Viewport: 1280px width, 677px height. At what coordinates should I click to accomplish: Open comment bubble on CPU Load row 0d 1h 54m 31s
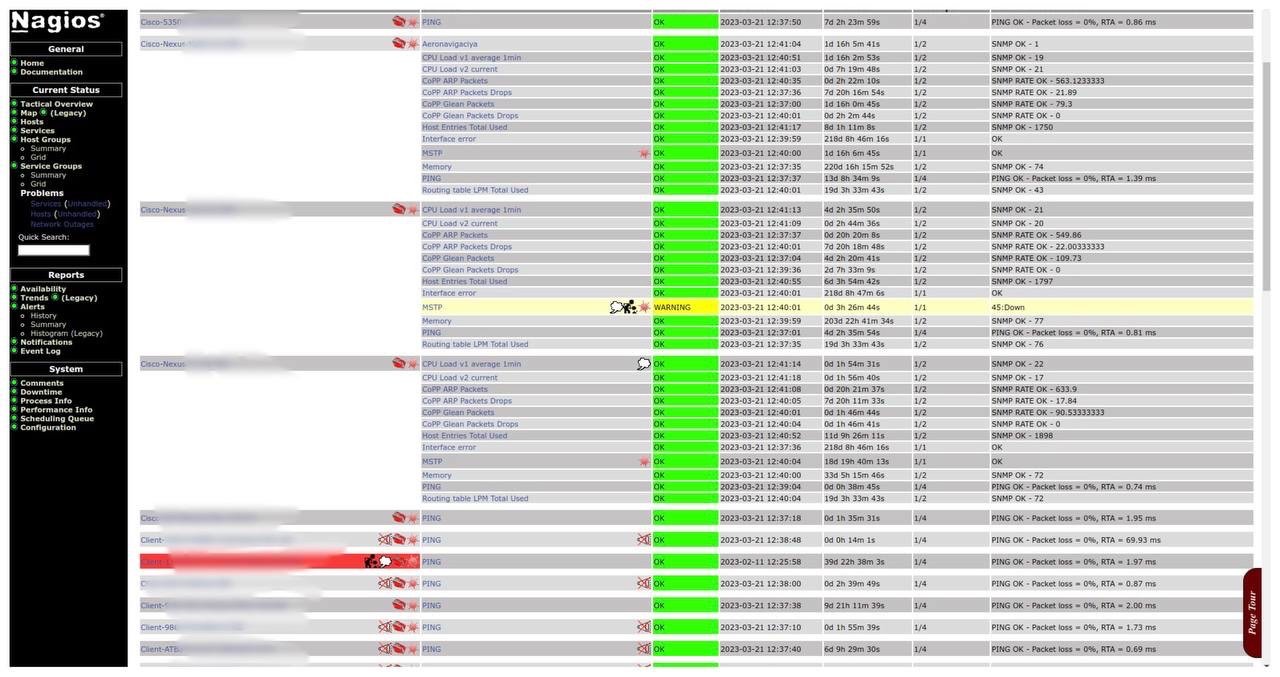tap(644, 364)
